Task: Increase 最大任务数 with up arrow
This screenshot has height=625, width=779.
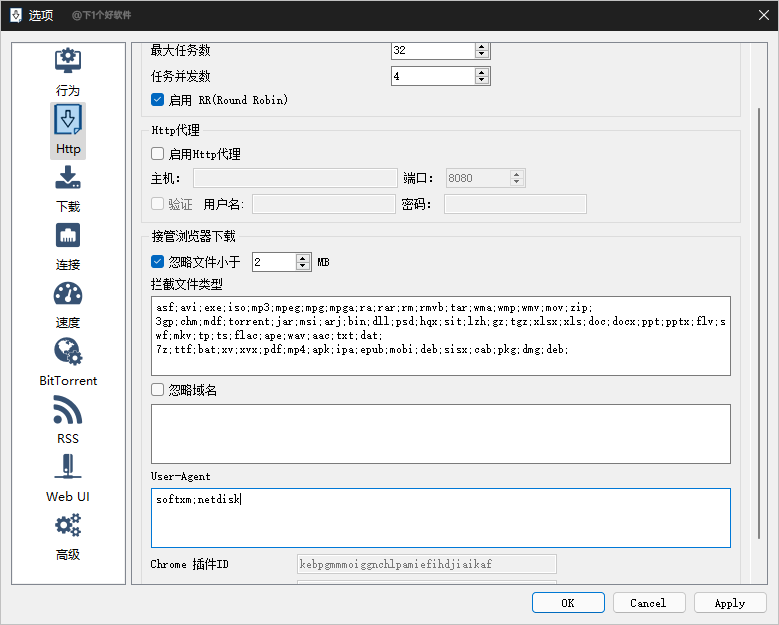Action: click(481, 47)
